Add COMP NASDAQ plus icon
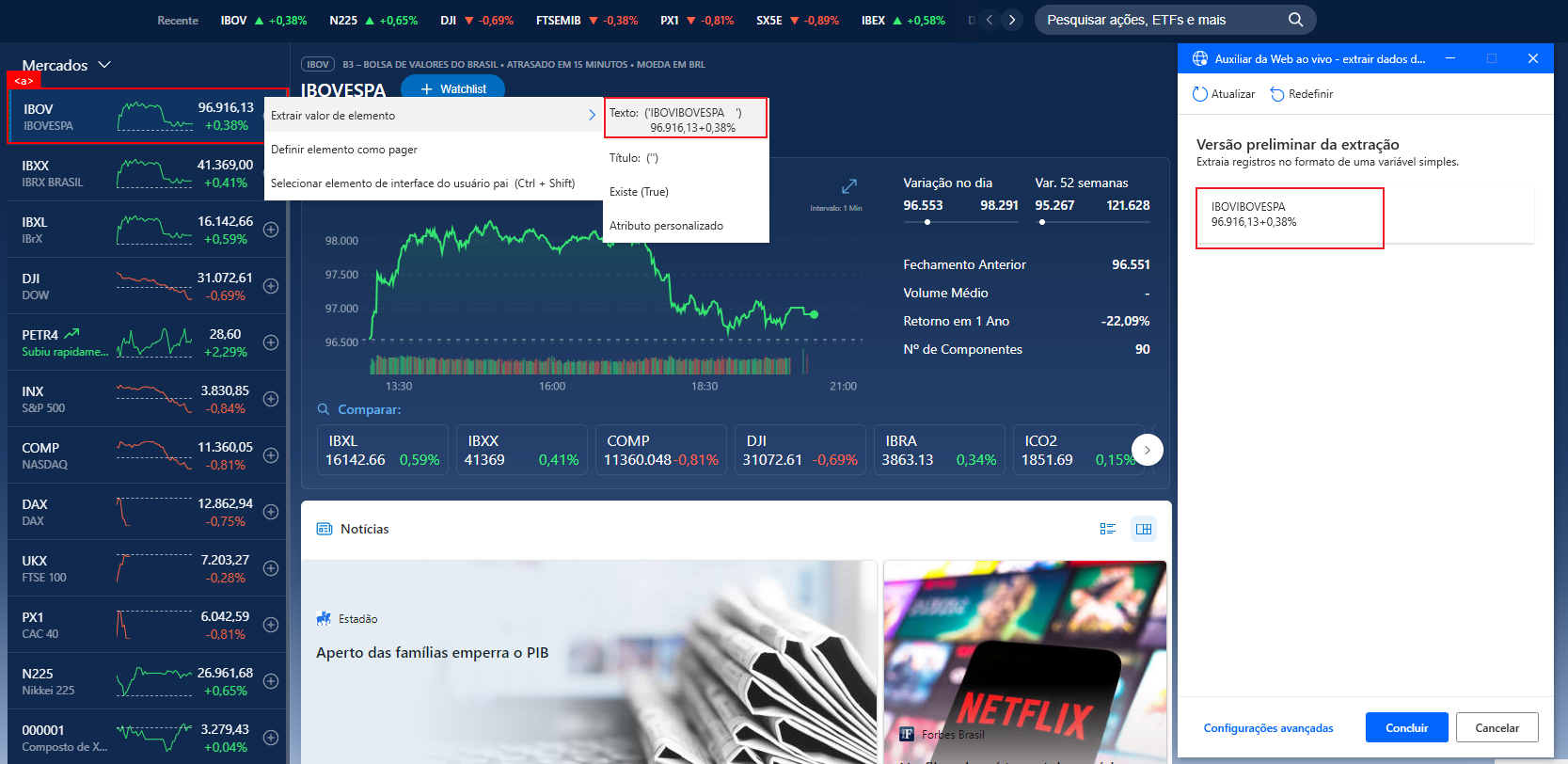Image resolution: width=1568 pixels, height=764 pixels. (x=271, y=455)
